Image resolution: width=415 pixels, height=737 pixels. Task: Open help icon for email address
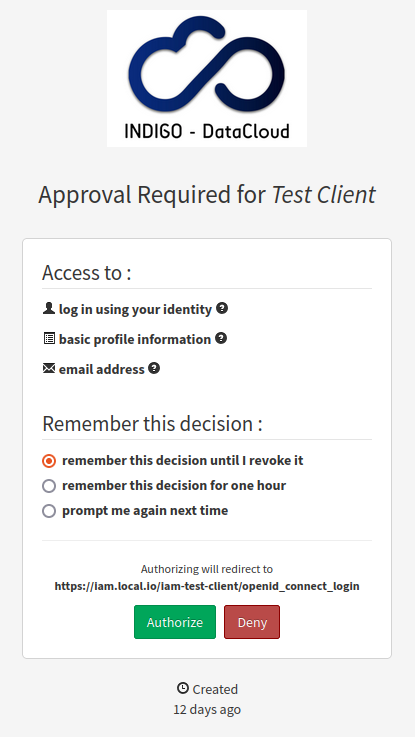154,368
